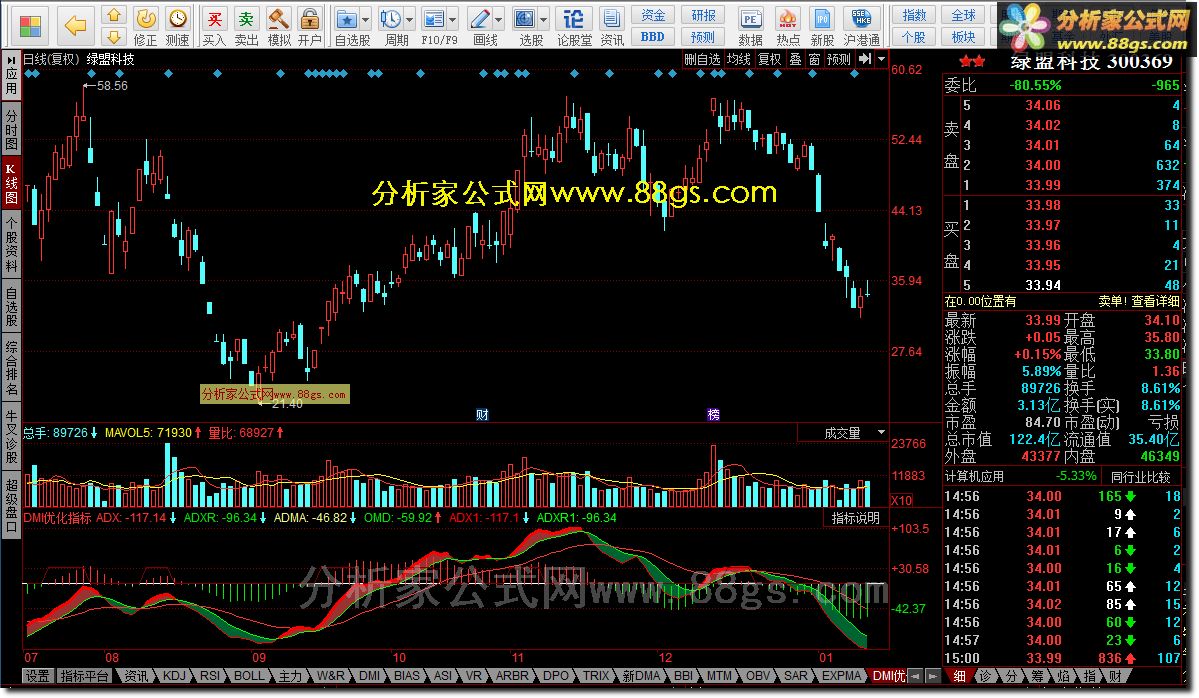This screenshot has height=698, width=1199.
Task: Toggle 均线 moving average display
Action: pos(738,59)
